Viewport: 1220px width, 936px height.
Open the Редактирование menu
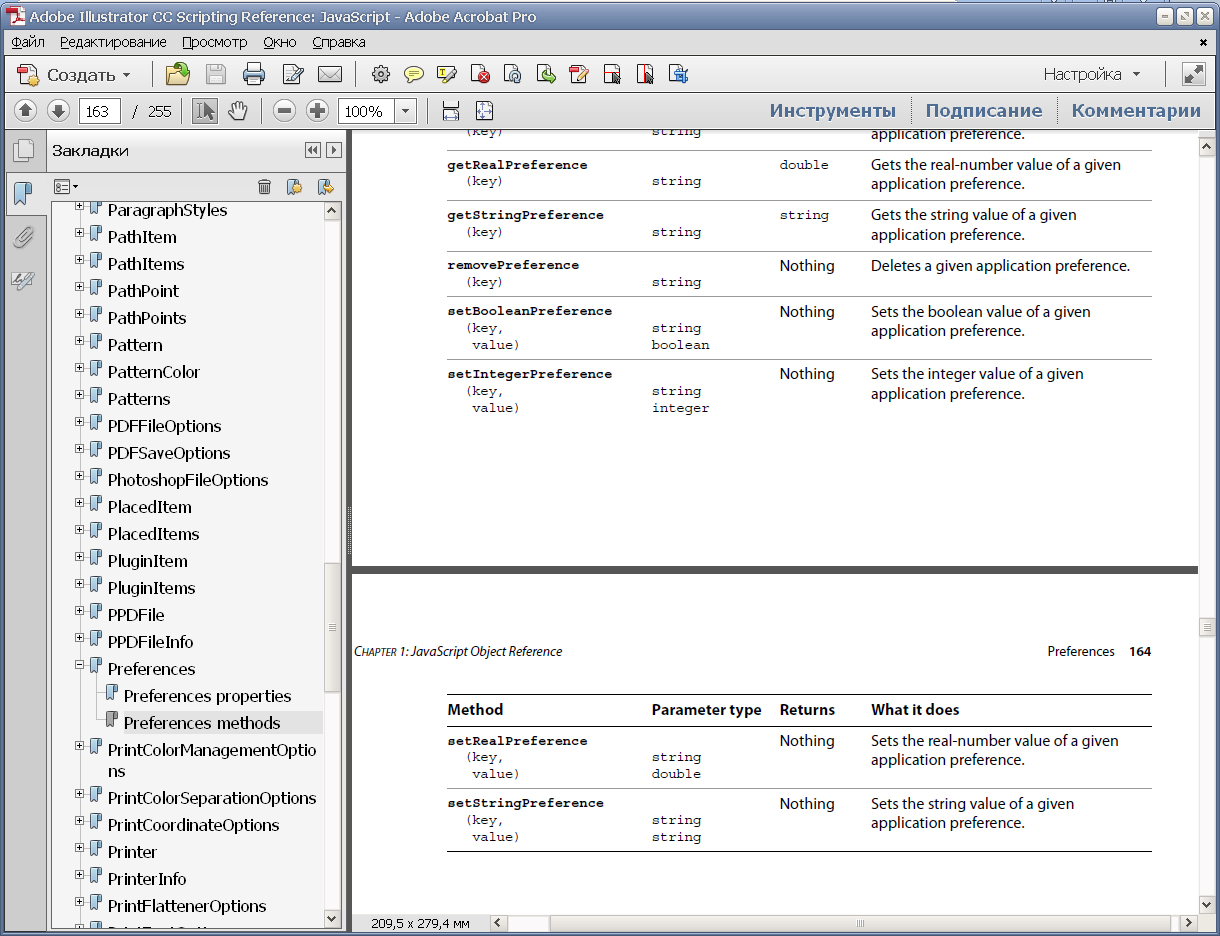(x=113, y=42)
